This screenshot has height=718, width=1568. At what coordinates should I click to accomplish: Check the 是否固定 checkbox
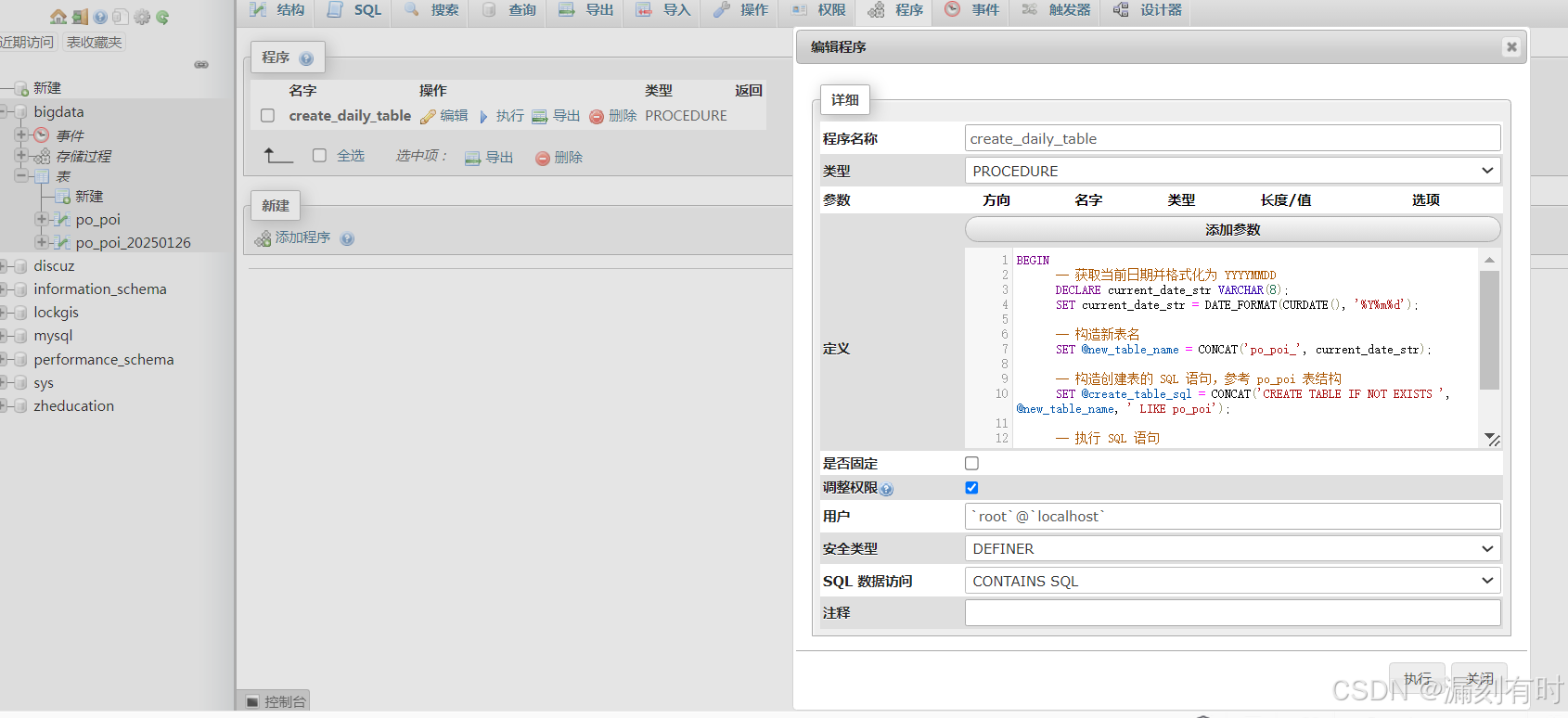[971, 463]
